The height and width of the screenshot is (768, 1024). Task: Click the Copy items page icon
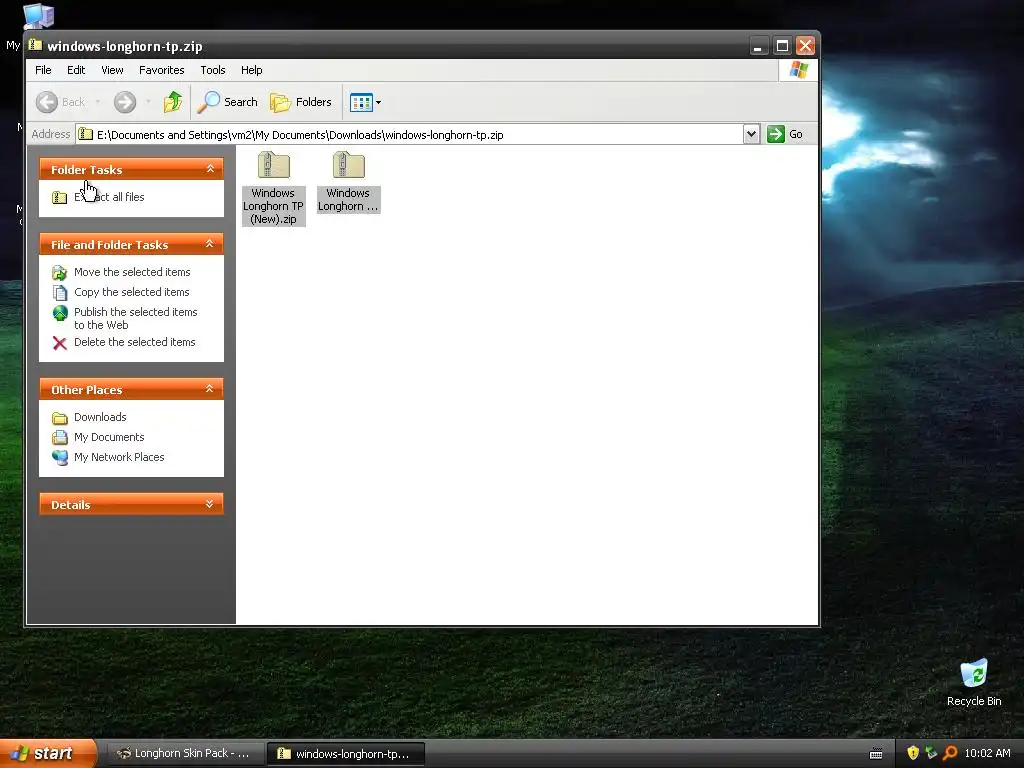point(59,293)
